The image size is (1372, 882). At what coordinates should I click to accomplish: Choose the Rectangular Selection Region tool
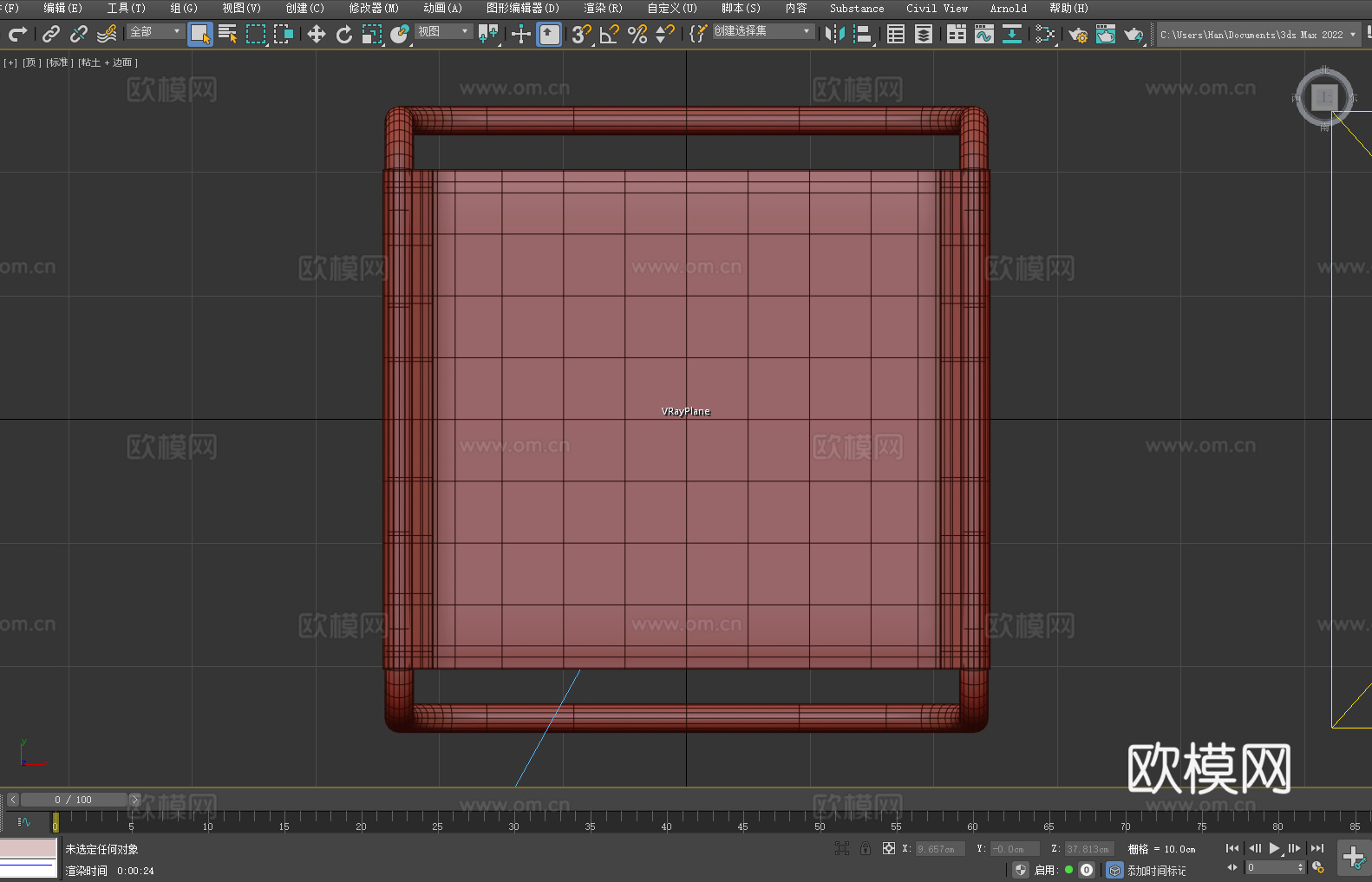point(256,34)
